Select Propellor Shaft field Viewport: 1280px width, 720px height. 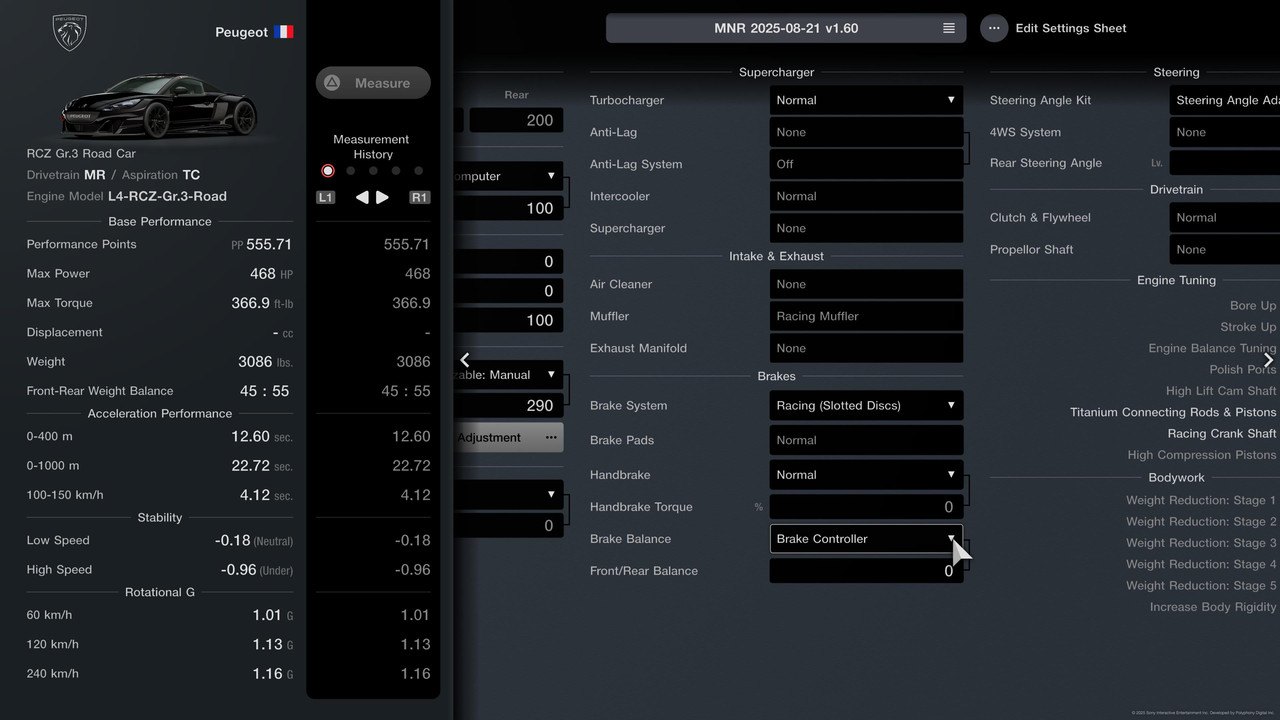pos(1224,249)
